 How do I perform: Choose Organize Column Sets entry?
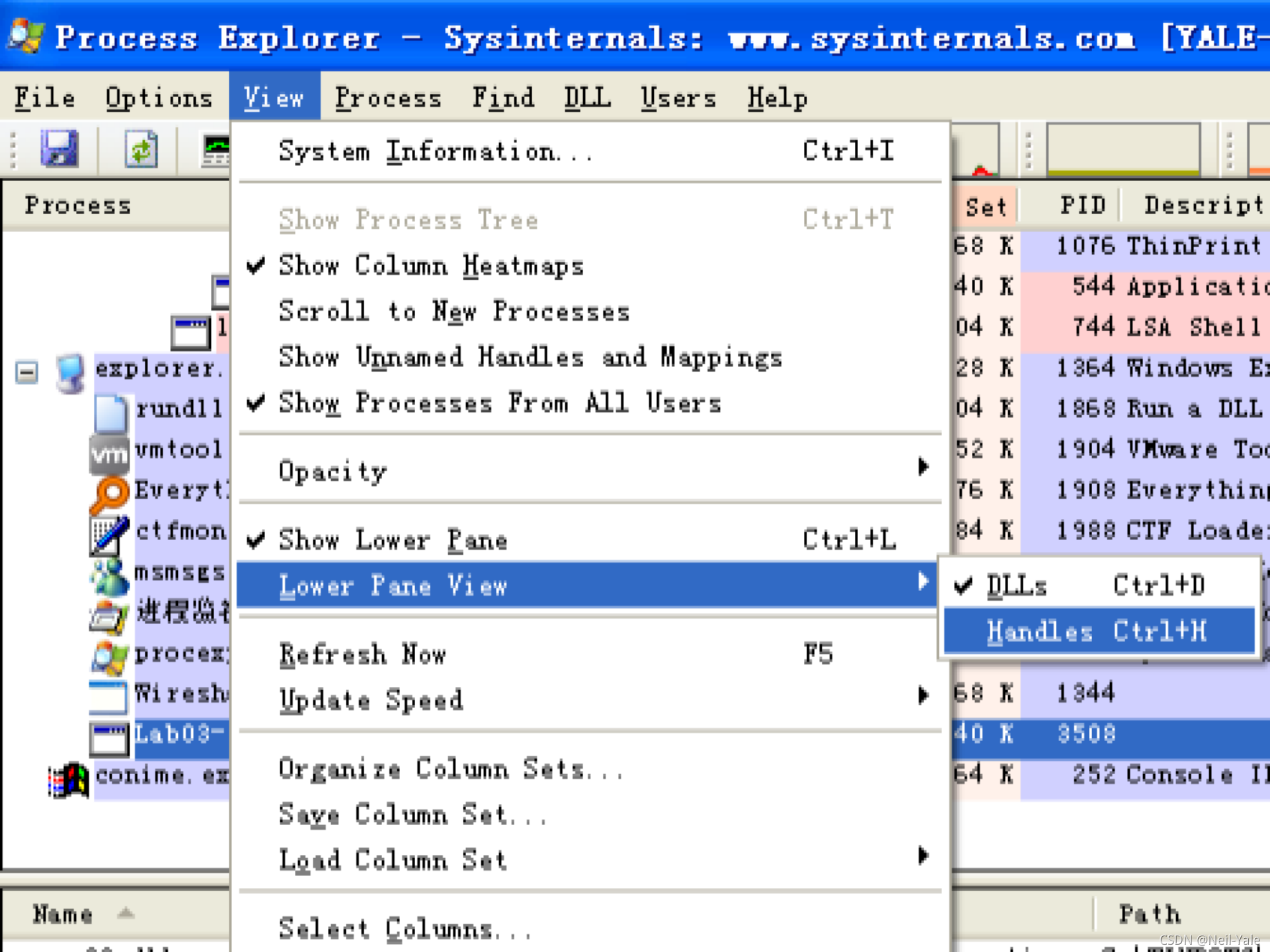coord(590,768)
